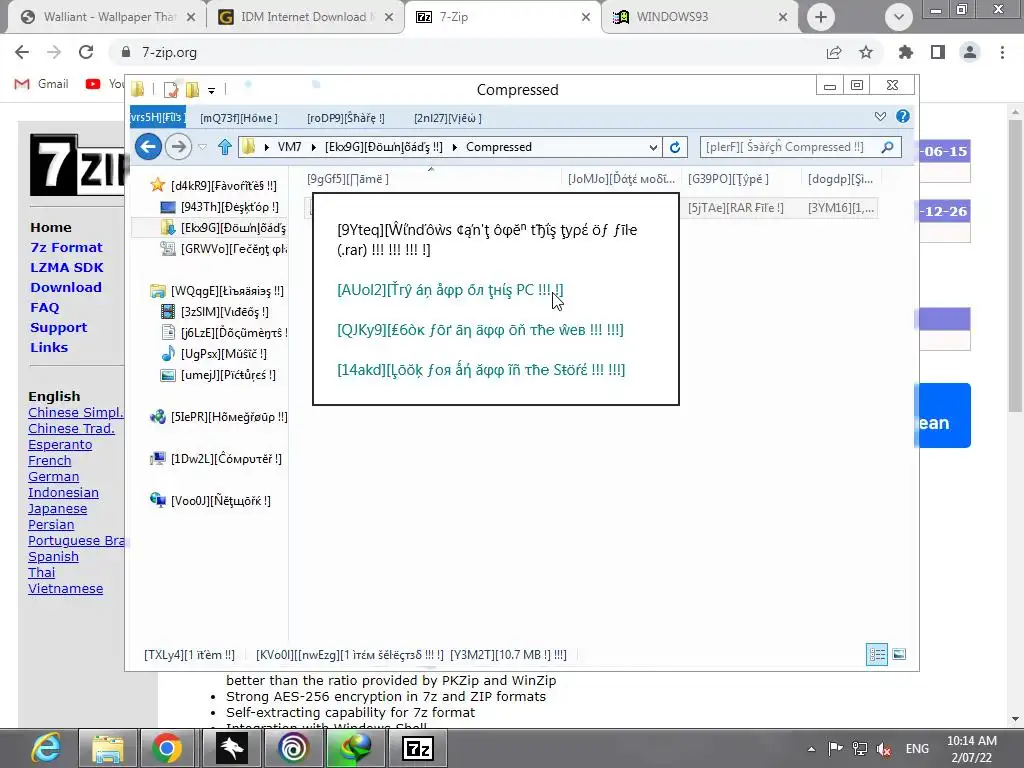
Task: Bookmark this page star icon
Action: point(866,52)
